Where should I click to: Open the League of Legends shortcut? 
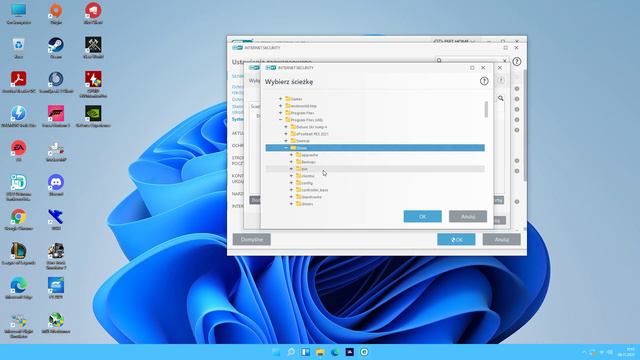(x=18, y=253)
